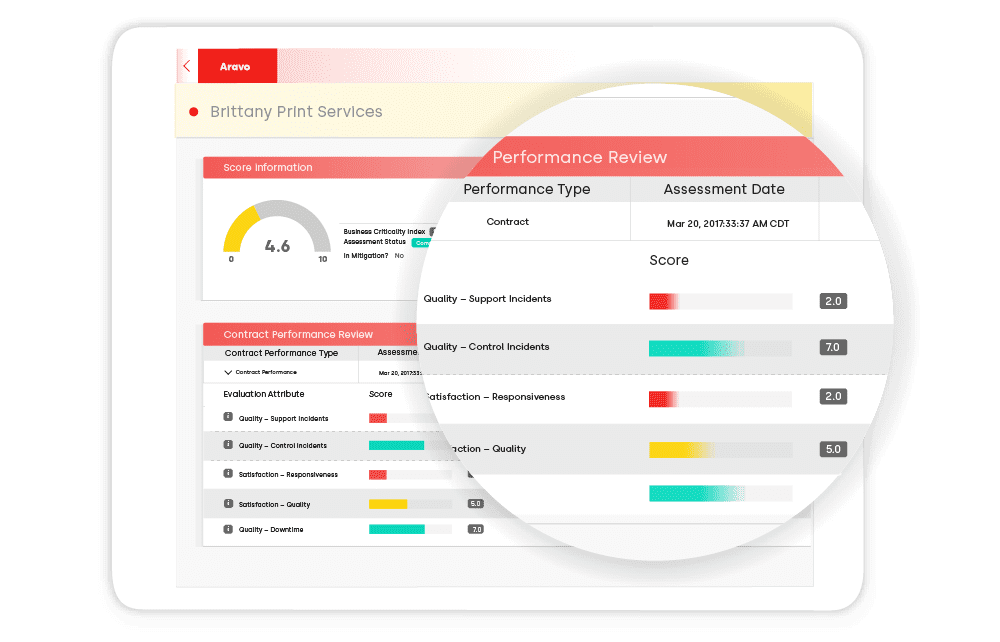
Task: Open info for Quality – Support Incidents attribute
Action: coord(228,418)
